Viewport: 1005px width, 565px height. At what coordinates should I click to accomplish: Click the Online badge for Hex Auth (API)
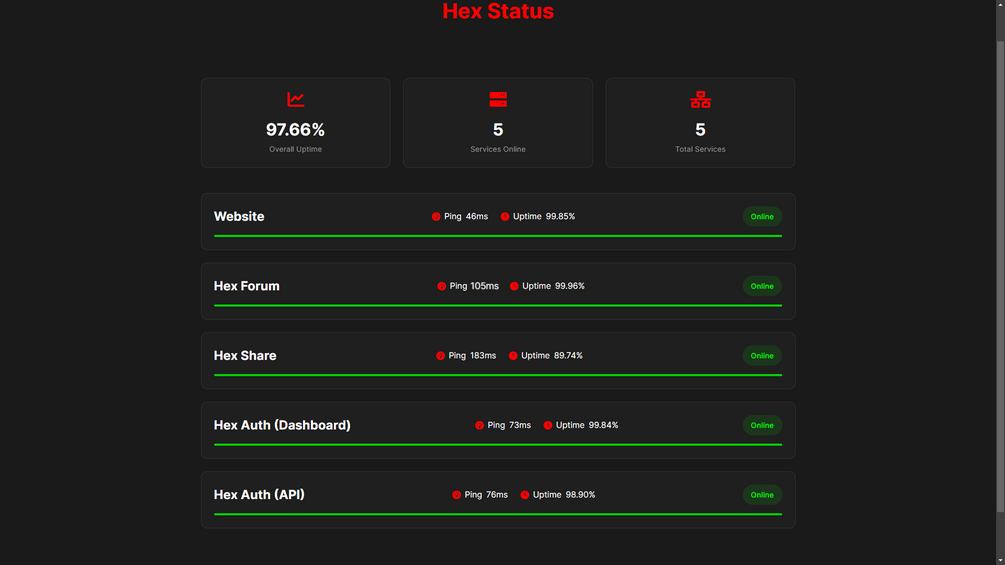[762, 495]
